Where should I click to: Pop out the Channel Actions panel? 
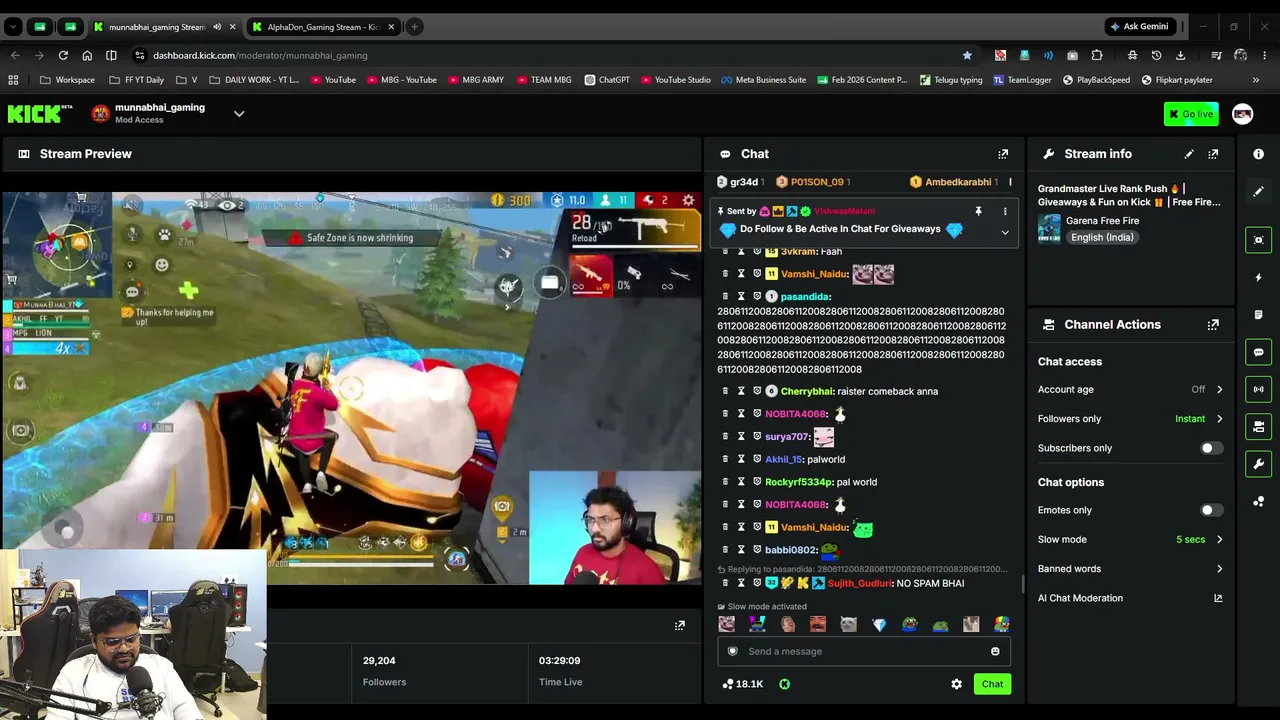click(1213, 325)
